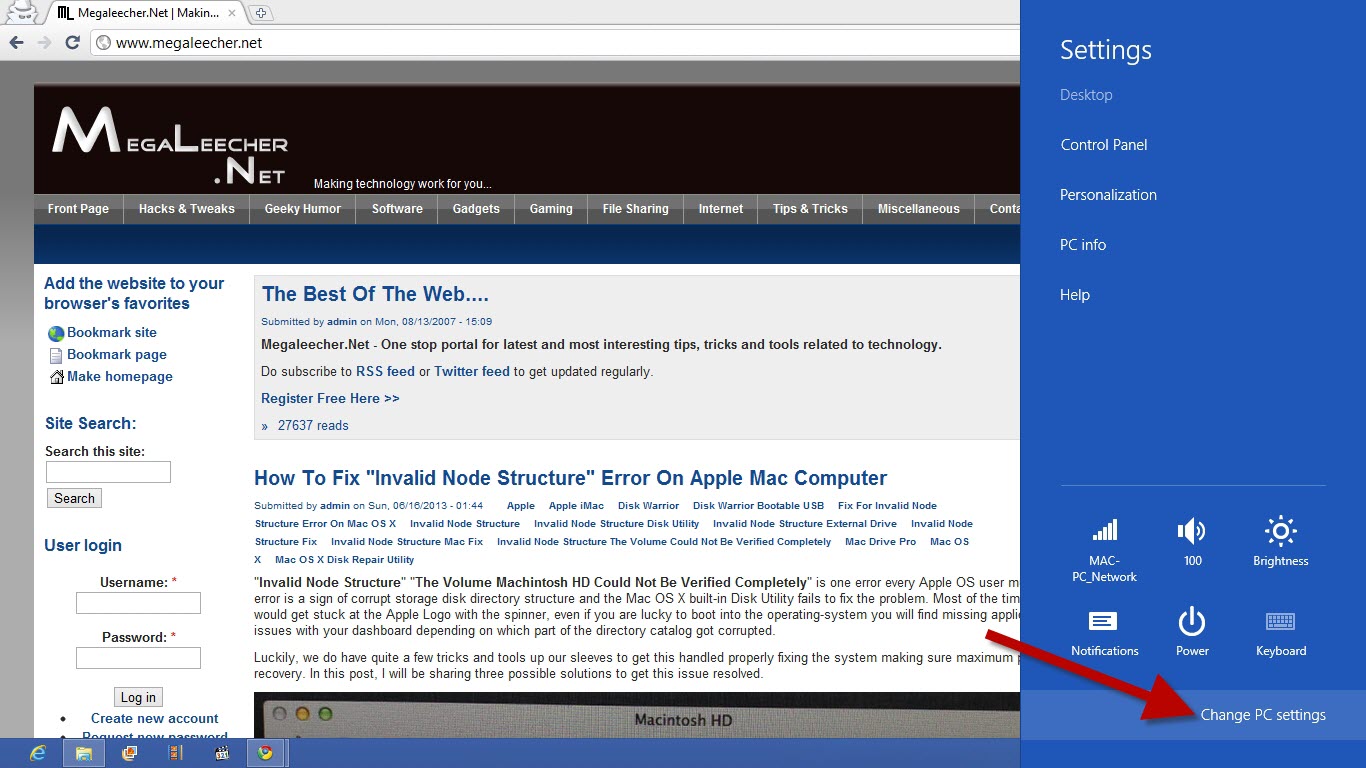Click the Apple iMac tag link
Screen dimensions: 1366x768
point(576,506)
